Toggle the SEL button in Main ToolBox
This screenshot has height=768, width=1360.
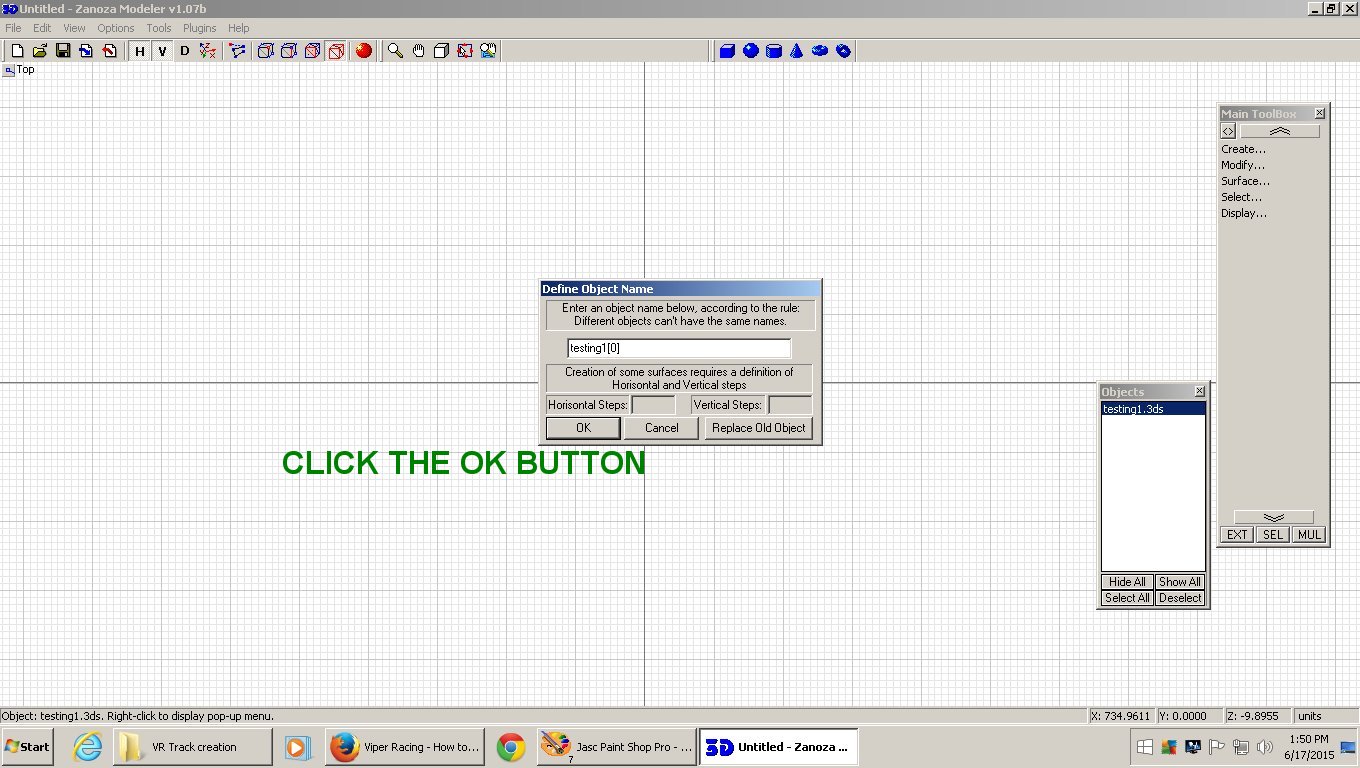click(x=1272, y=535)
